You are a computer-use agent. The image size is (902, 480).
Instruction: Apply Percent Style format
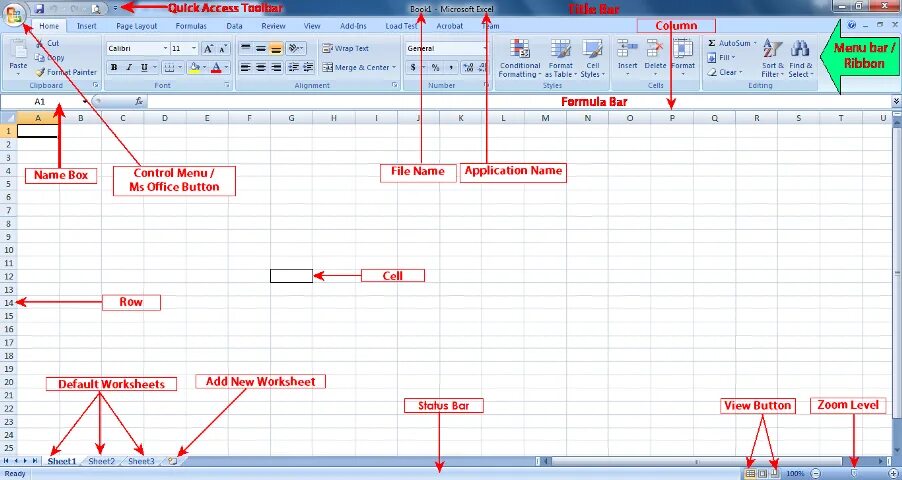point(435,67)
